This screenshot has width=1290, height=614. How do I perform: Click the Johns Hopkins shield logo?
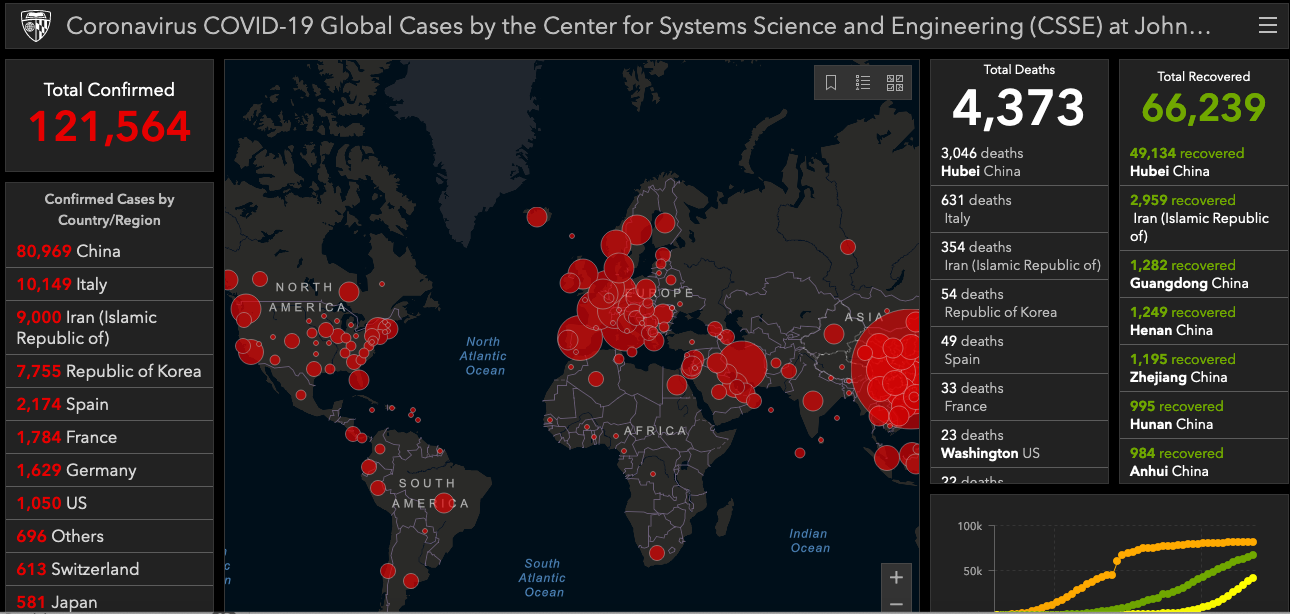(36, 25)
